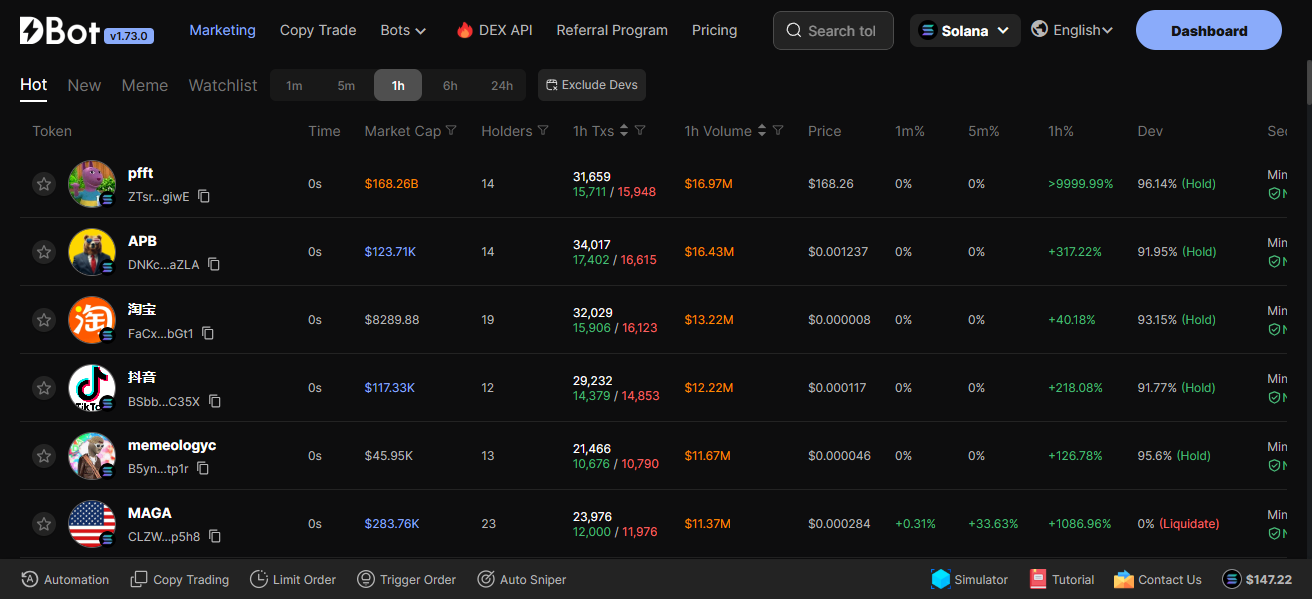Open the pfft token avatar

click(92, 184)
